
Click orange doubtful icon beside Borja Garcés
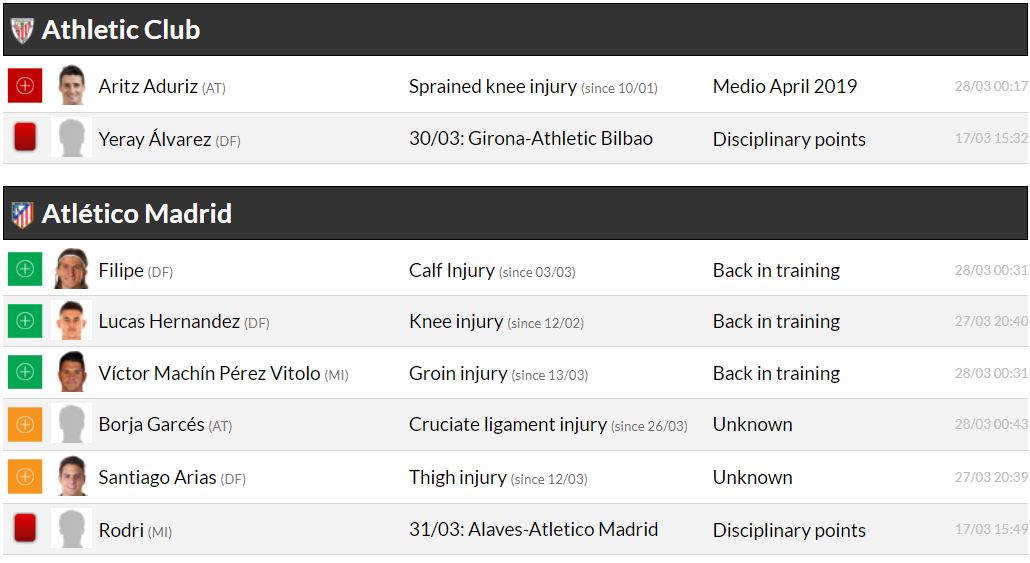click(25, 425)
